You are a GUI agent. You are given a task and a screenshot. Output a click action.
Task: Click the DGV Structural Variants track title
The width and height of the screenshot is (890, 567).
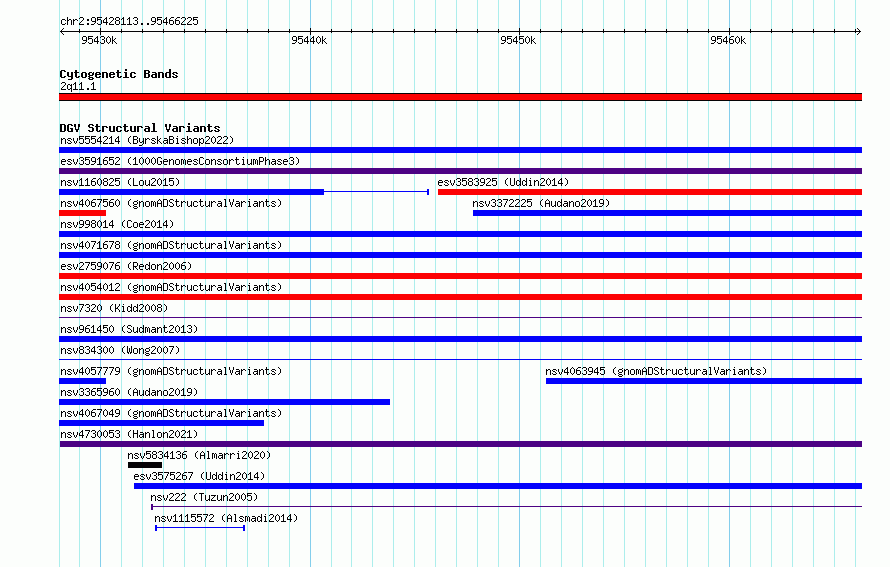pos(140,128)
